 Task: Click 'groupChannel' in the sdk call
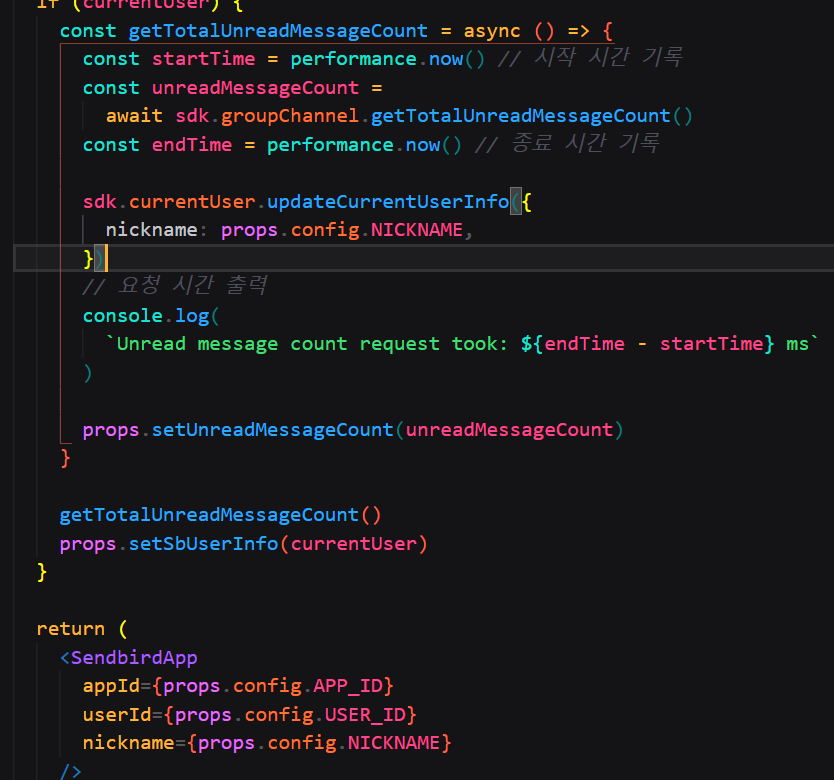[x=290, y=116]
